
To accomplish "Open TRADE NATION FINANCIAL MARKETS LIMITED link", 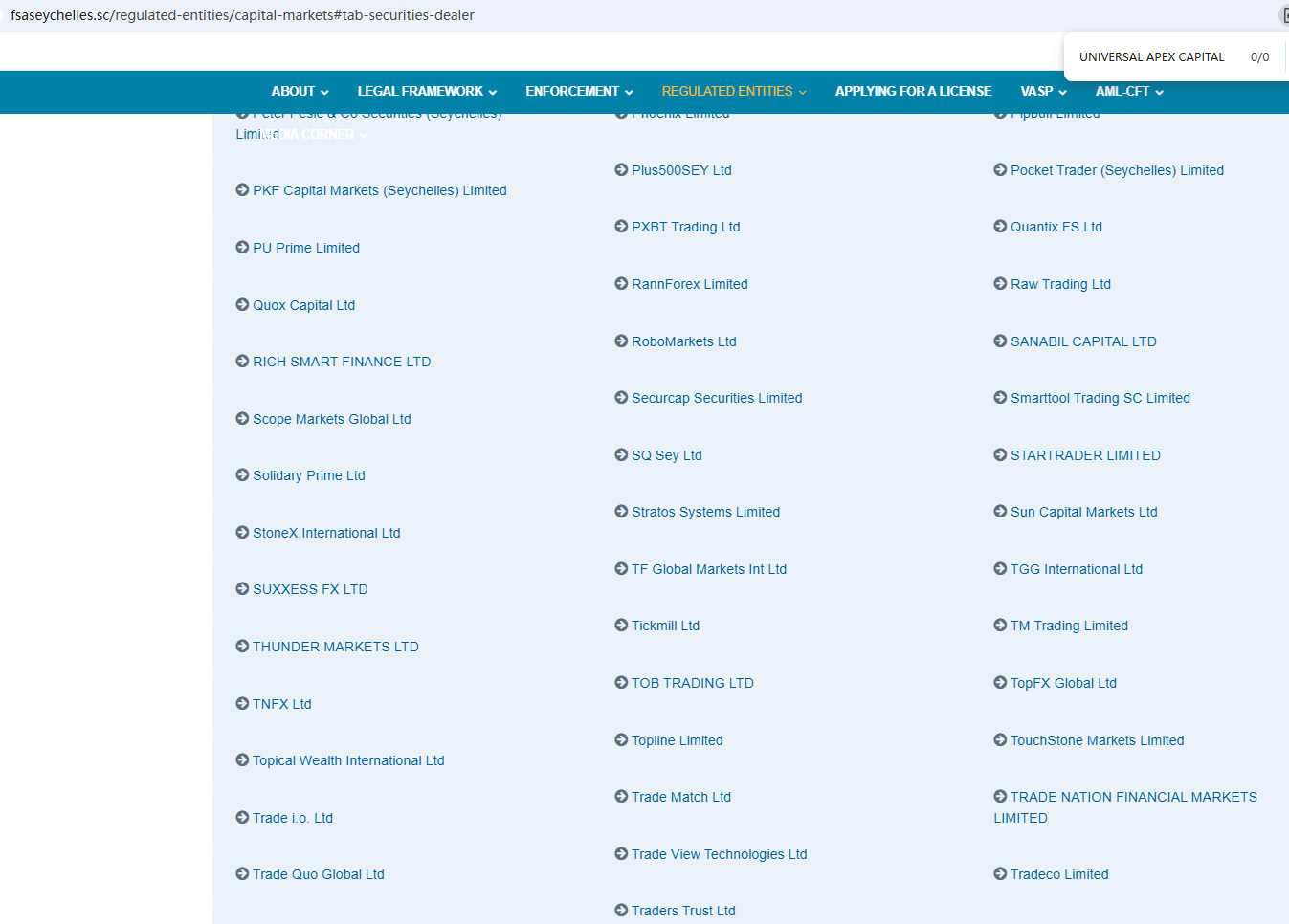I will tap(1125, 807).
